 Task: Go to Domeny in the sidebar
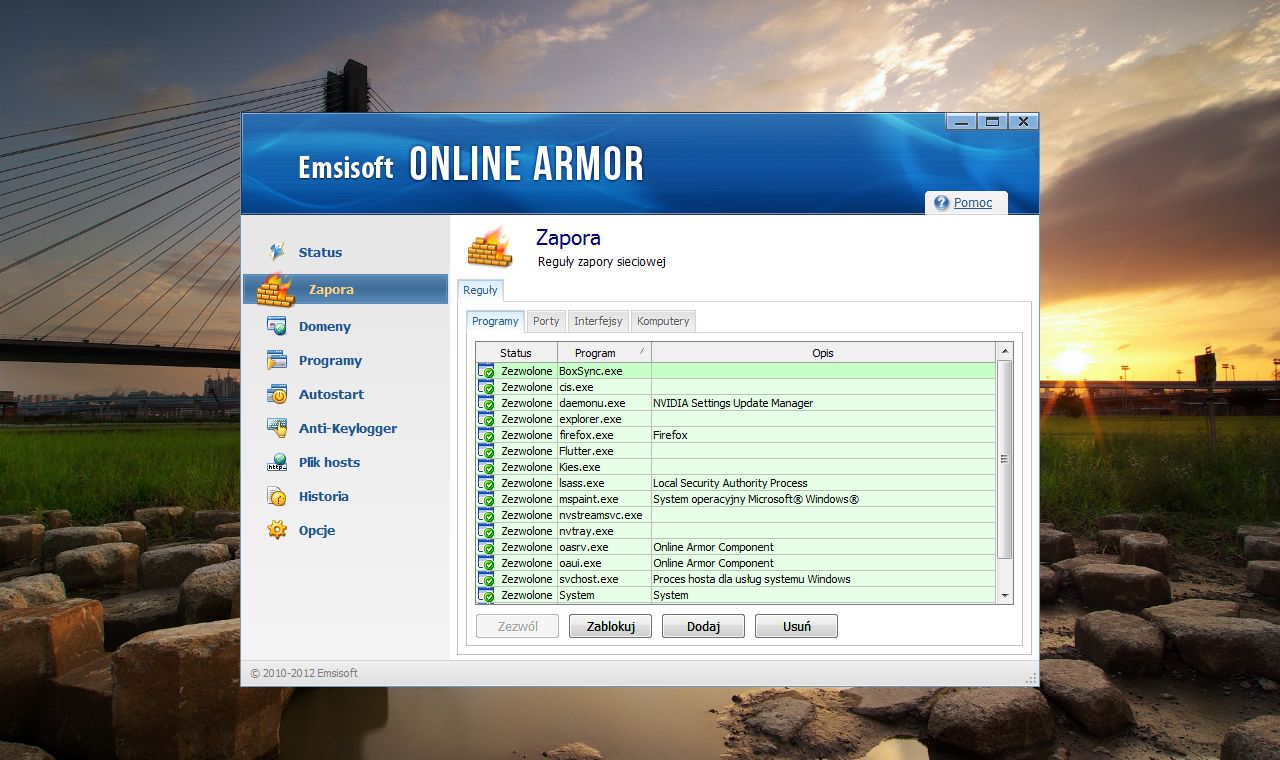324,326
